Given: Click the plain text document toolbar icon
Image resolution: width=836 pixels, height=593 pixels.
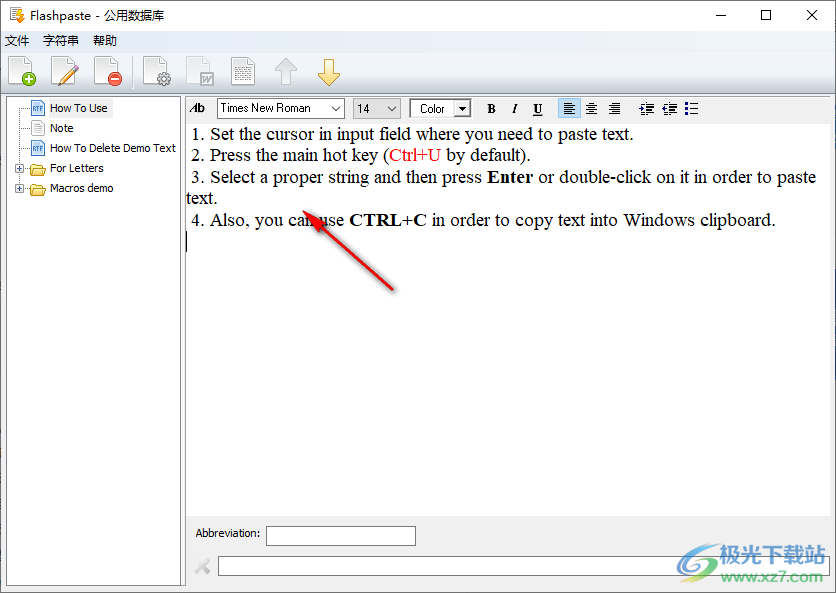Looking at the screenshot, I should [x=243, y=71].
